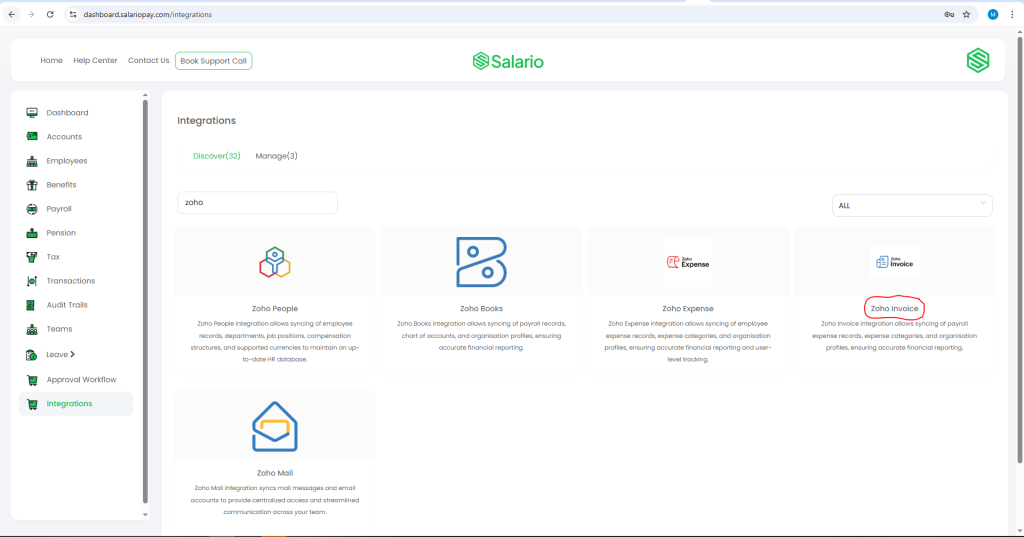
Task: Click the browser forward arrow
Action: (x=31, y=14)
